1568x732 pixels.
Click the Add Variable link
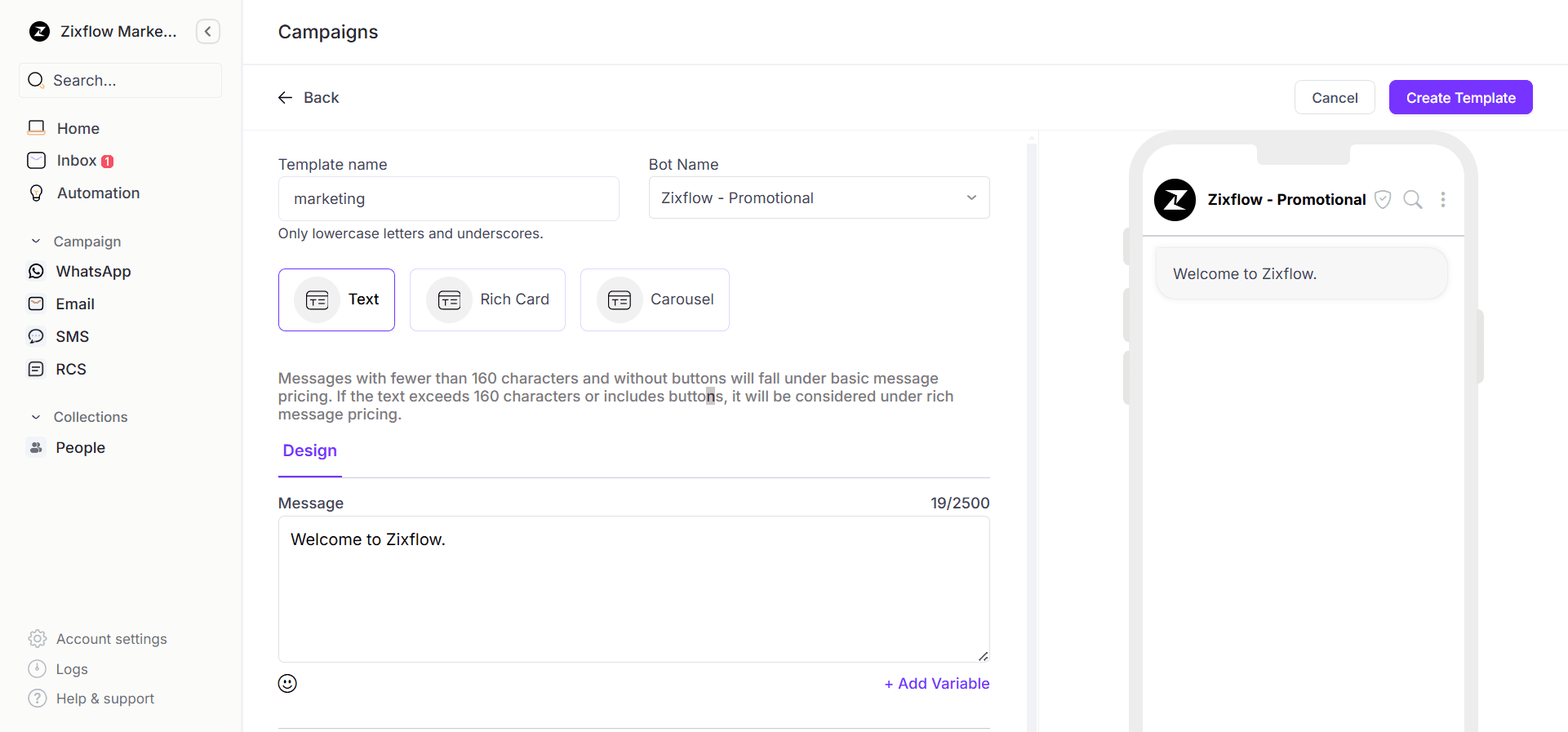(x=936, y=684)
